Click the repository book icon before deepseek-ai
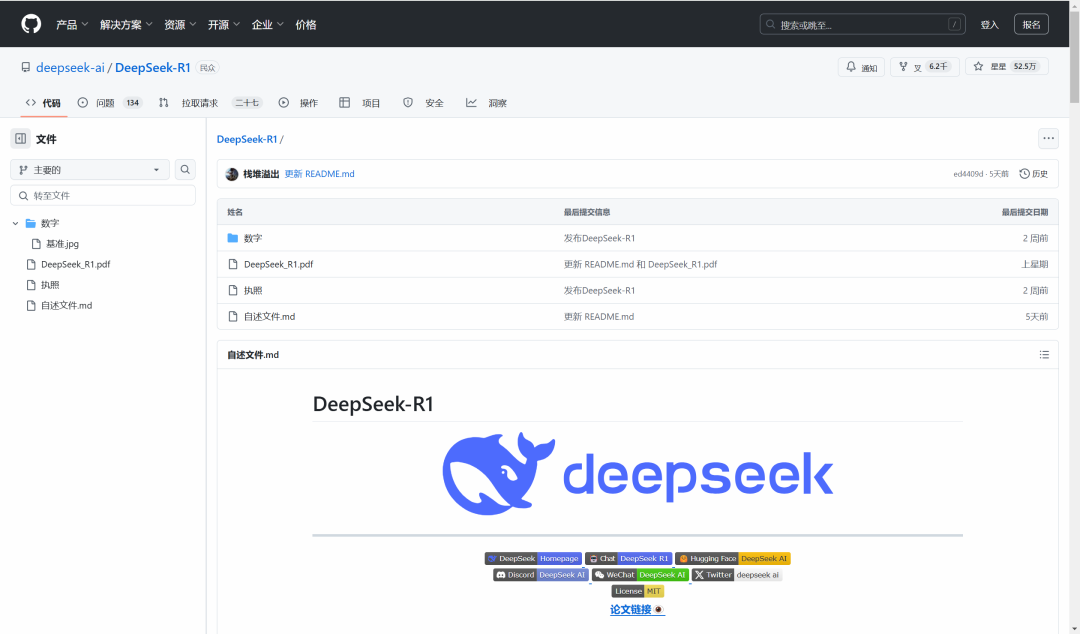Viewport: 1080px width, 634px height. (x=24, y=69)
